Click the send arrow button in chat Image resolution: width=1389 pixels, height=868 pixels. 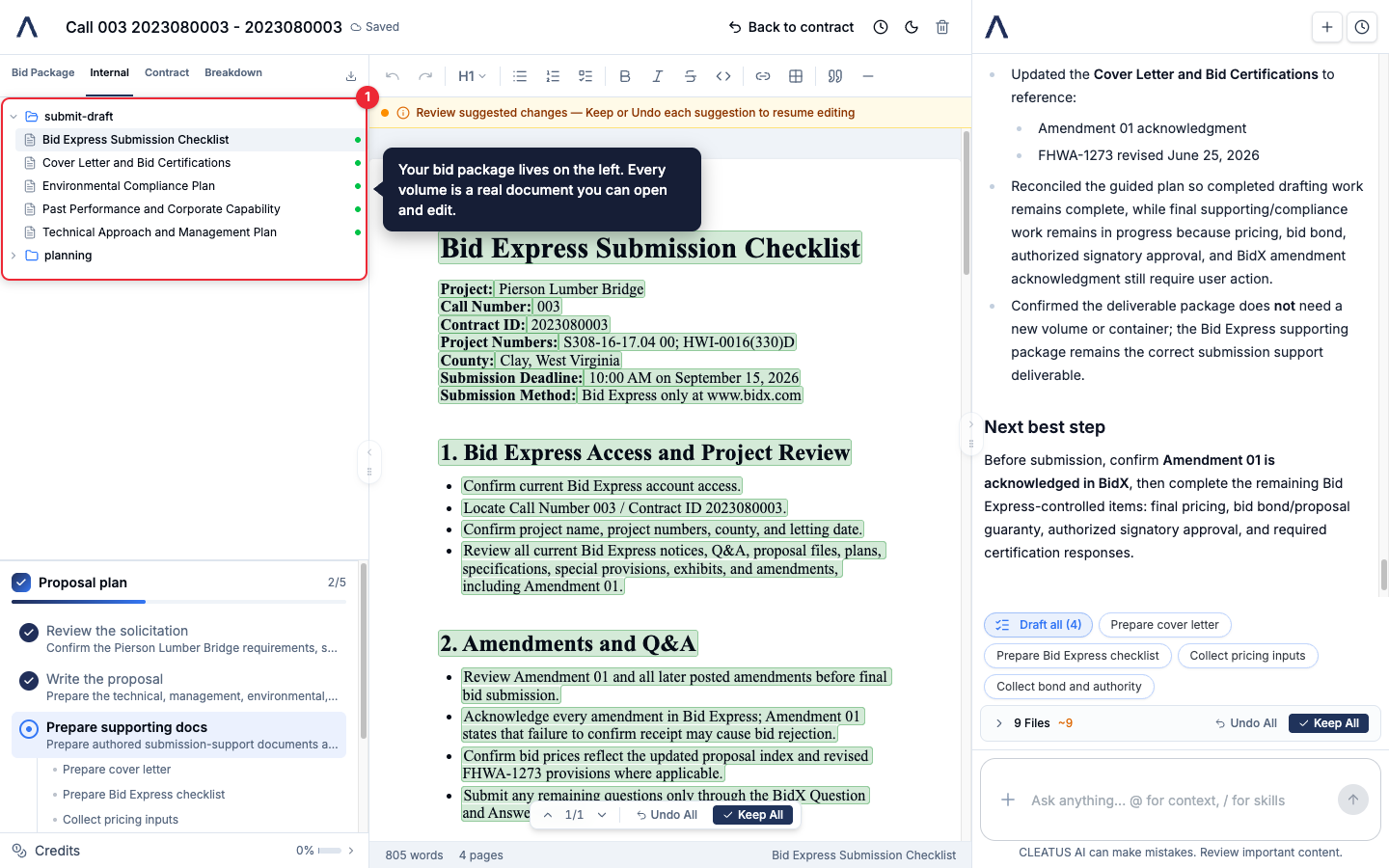[x=1353, y=800]
